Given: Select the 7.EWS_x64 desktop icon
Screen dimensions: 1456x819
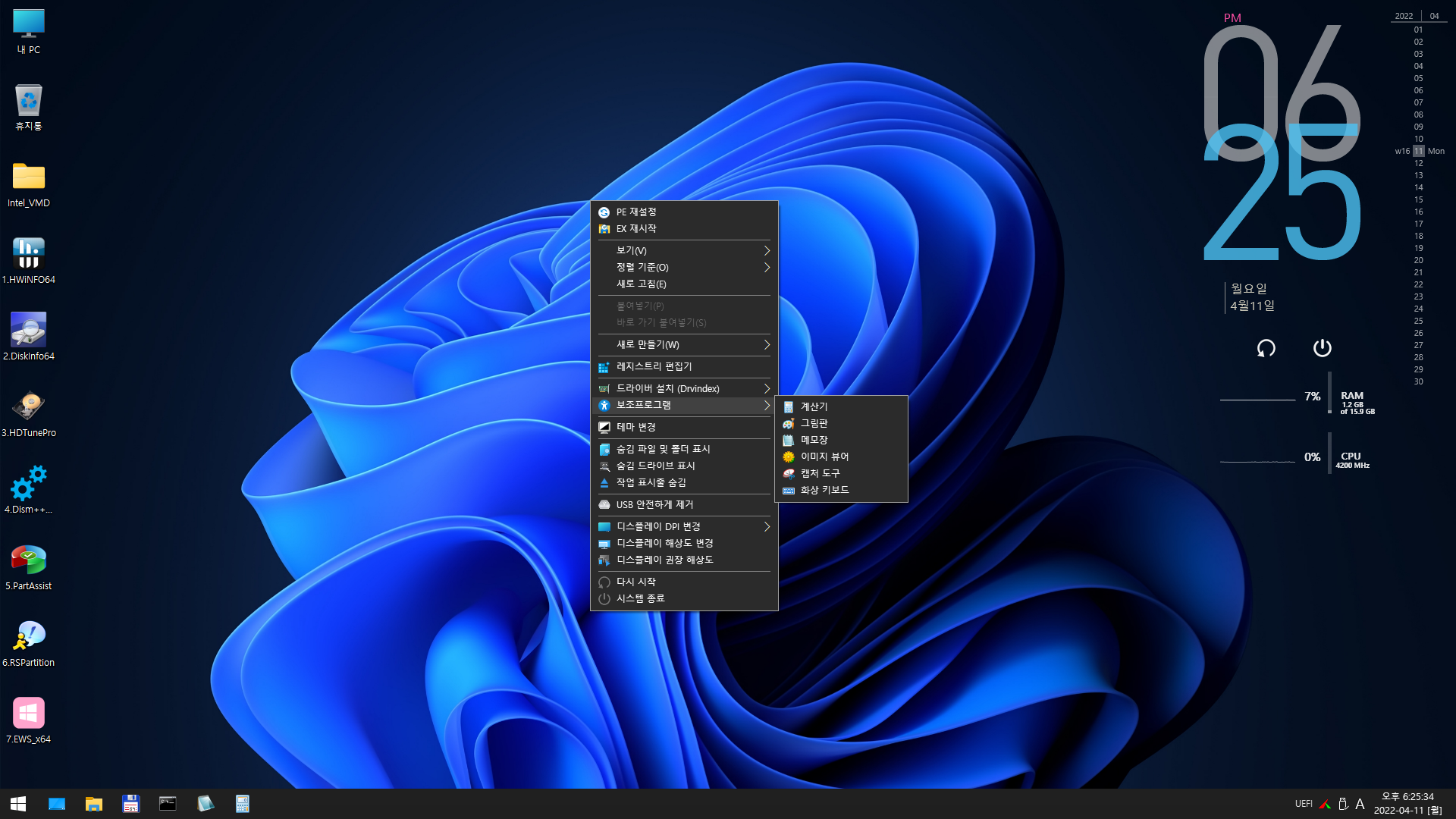Looking at the screenshot, I should tap(29, 720).
